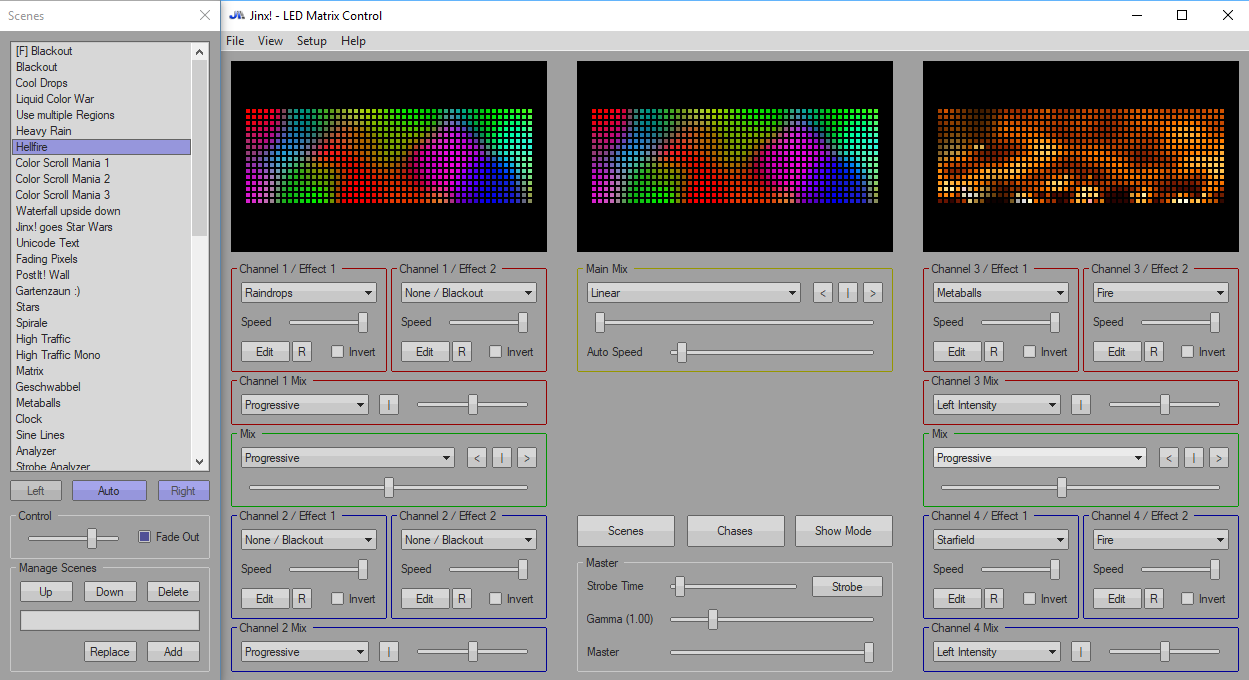The height and width of the screenshot is (680, 1249).
Task: Click Main Mix right arrow button
Action: point(872,293)
